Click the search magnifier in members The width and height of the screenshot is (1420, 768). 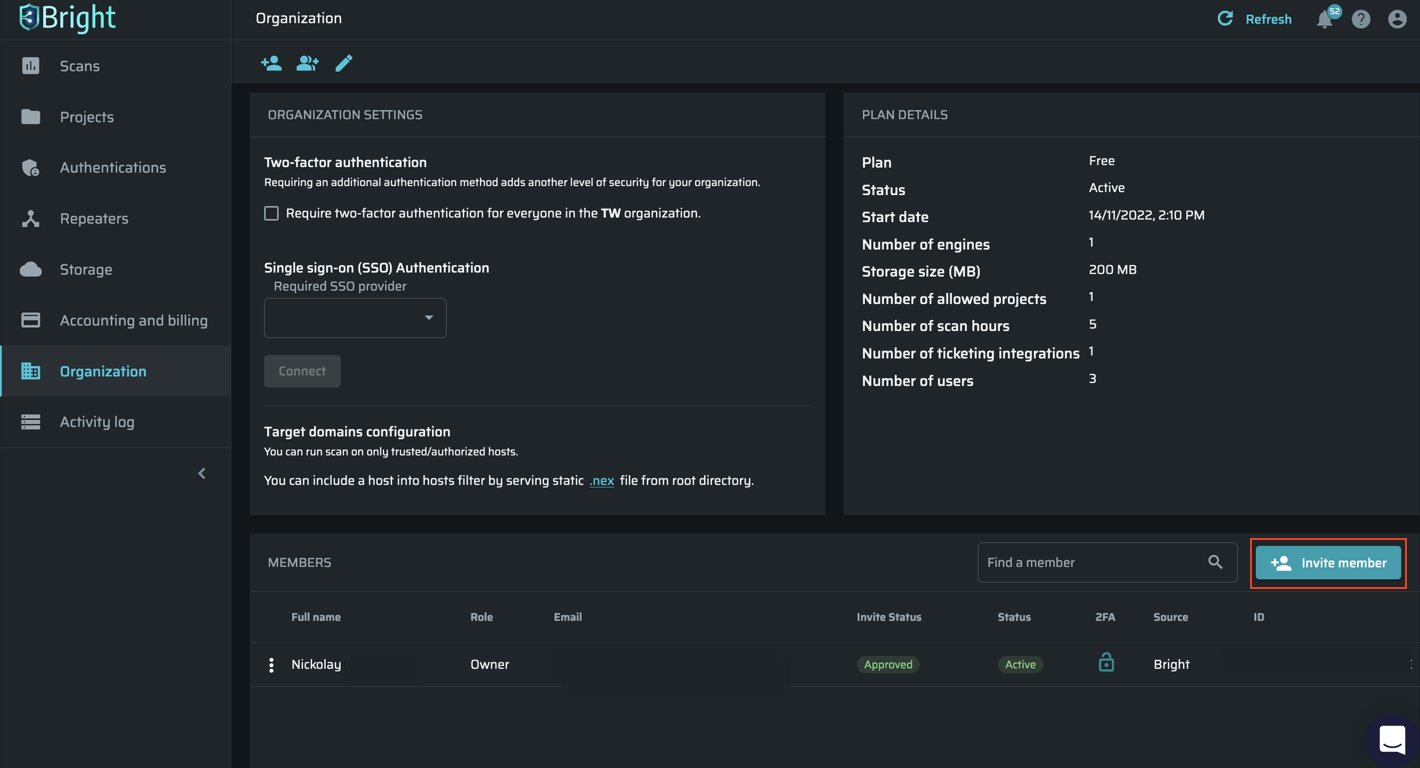tap(1215, 562)
